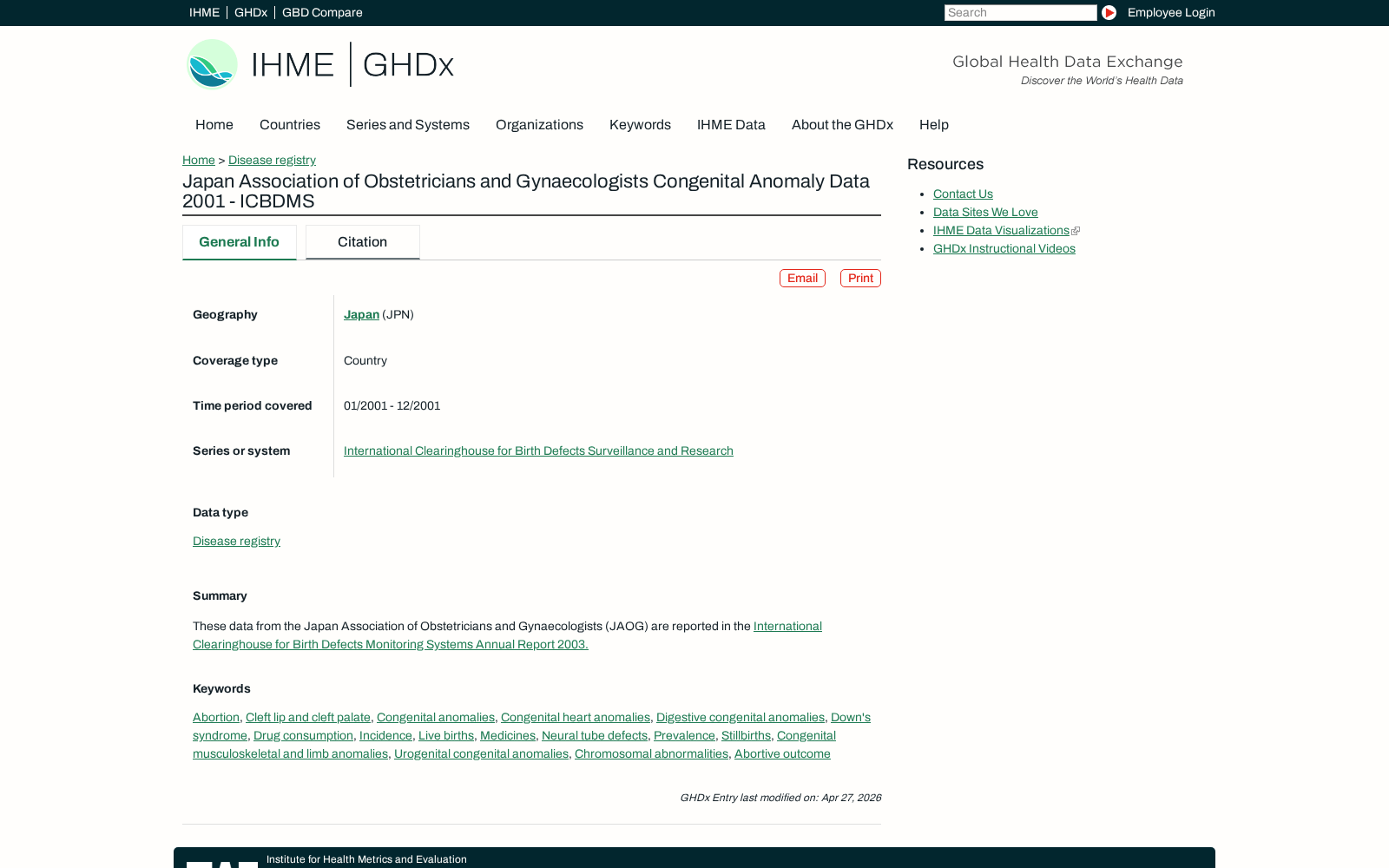Click the Drug consumption keyword
The width and height of the screenshot is (1389, 868).
(x=303, y=735)
